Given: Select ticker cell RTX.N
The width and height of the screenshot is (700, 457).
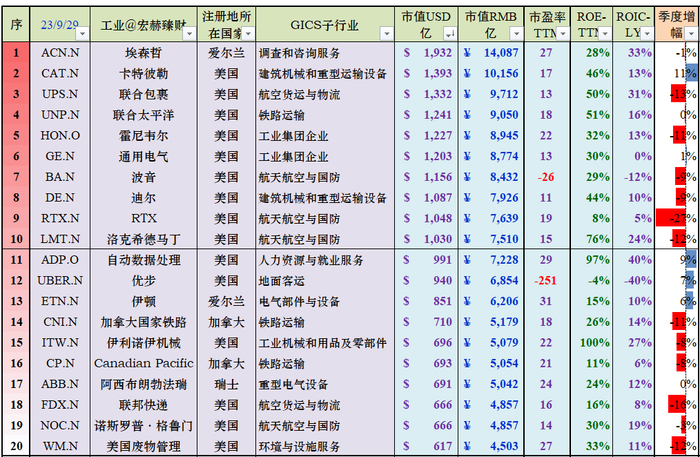Looking at the screenshot, I should (60, 218).
